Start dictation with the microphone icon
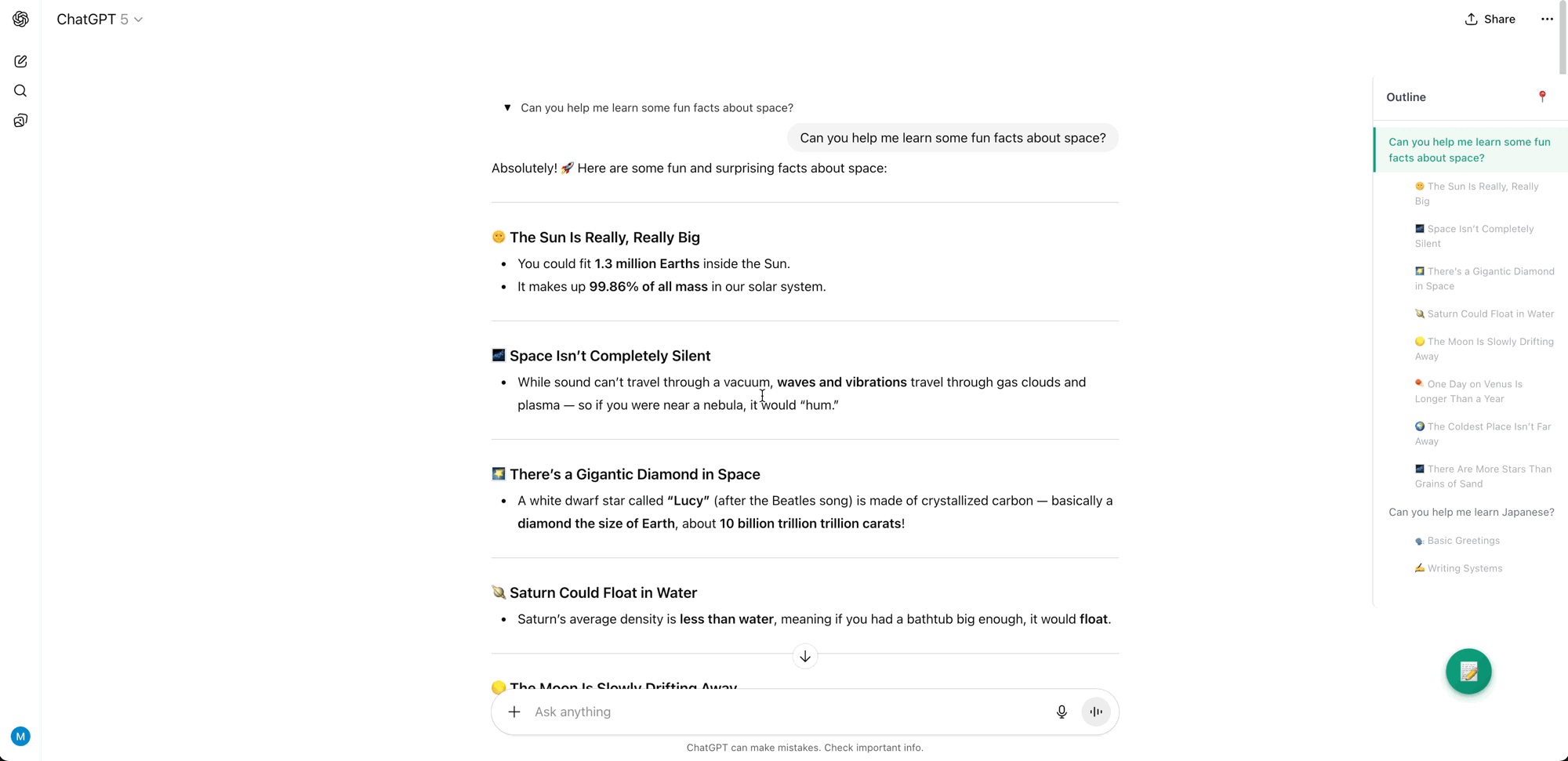1568x761 pixels. tap(1062, 712)
